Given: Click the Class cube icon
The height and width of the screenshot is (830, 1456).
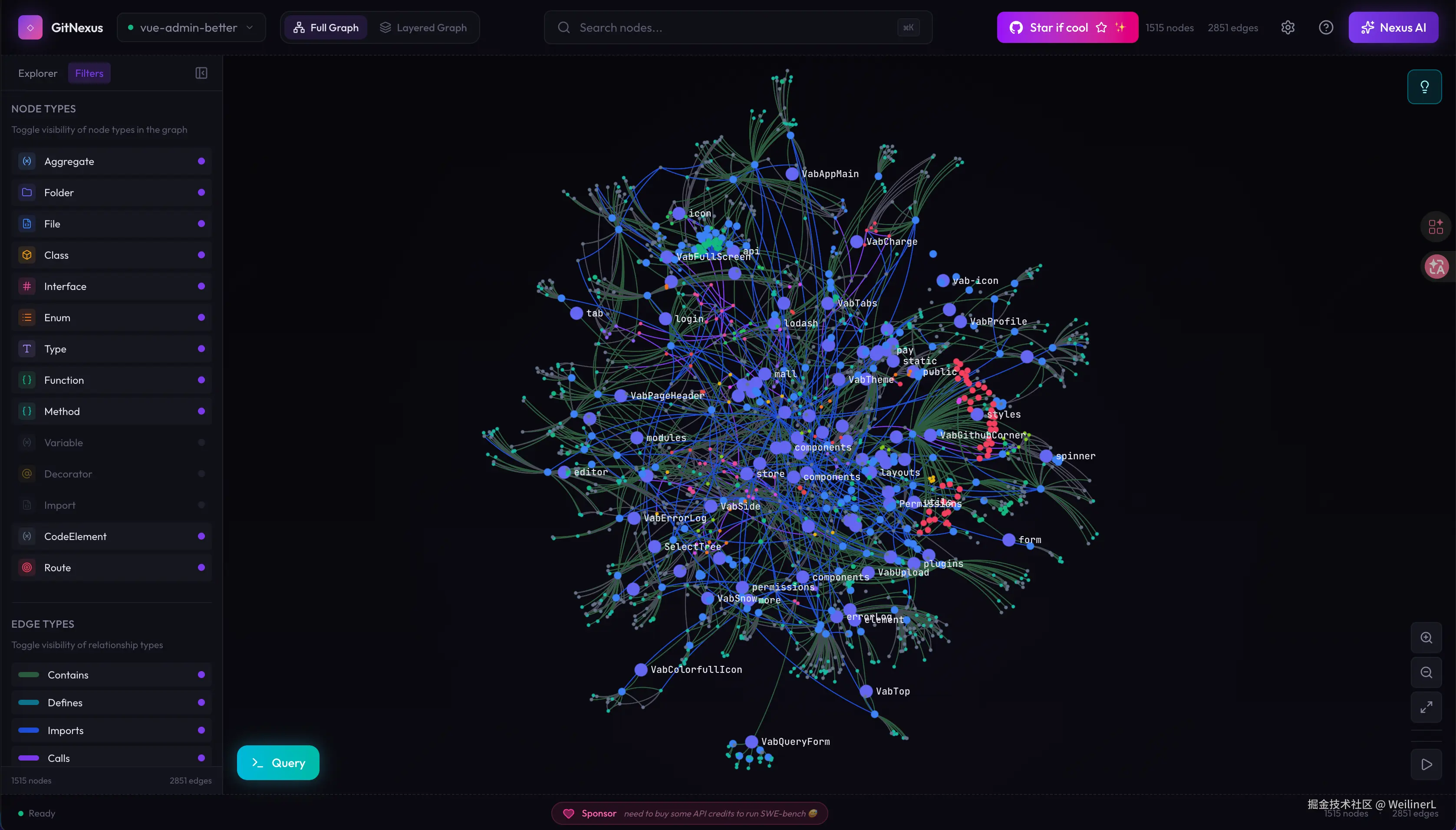Looking at the screenshot, I should (x=27, y=255).
